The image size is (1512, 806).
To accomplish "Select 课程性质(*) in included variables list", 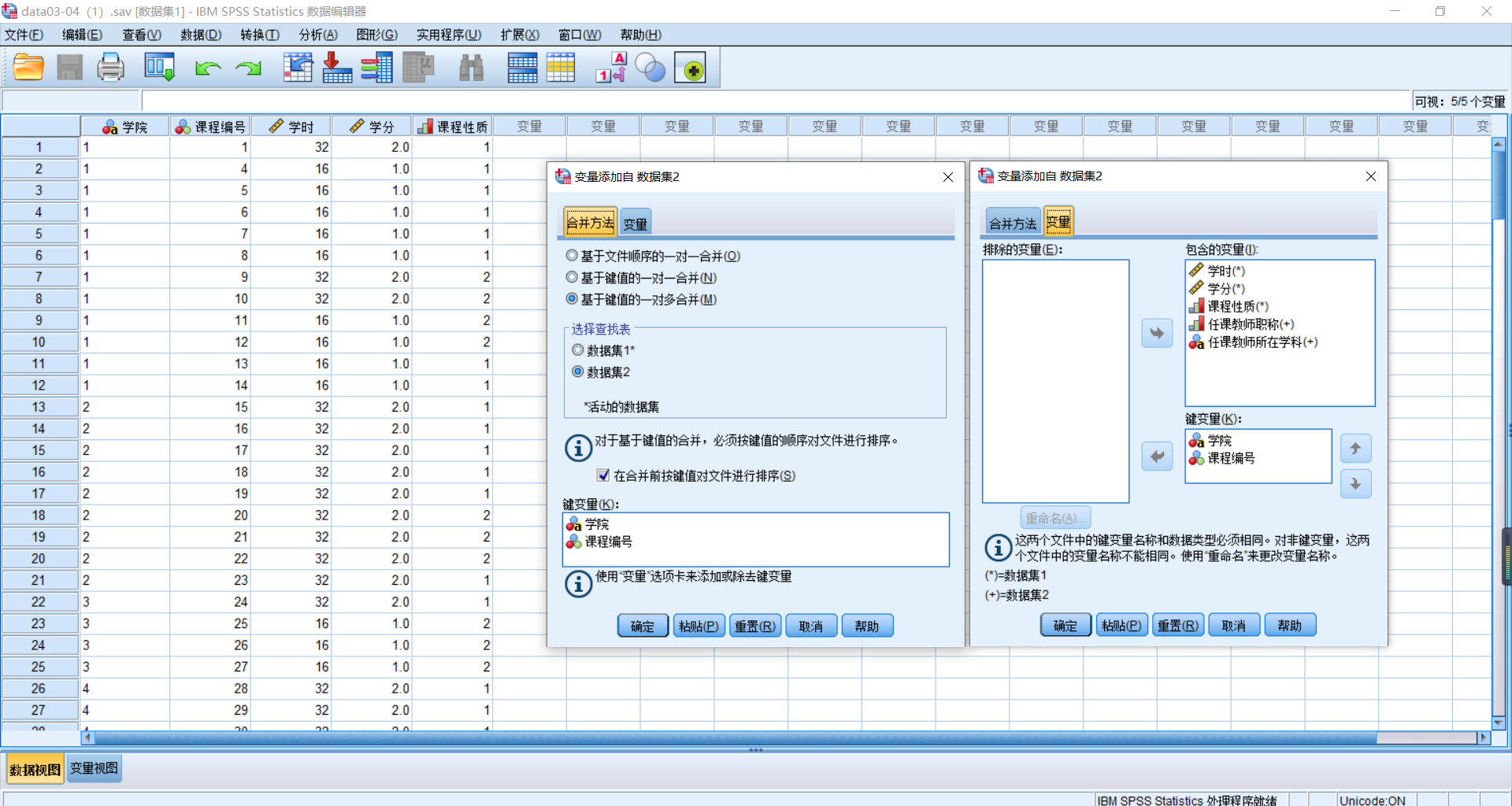I will pyautogui.click(x=1229, y=306).
